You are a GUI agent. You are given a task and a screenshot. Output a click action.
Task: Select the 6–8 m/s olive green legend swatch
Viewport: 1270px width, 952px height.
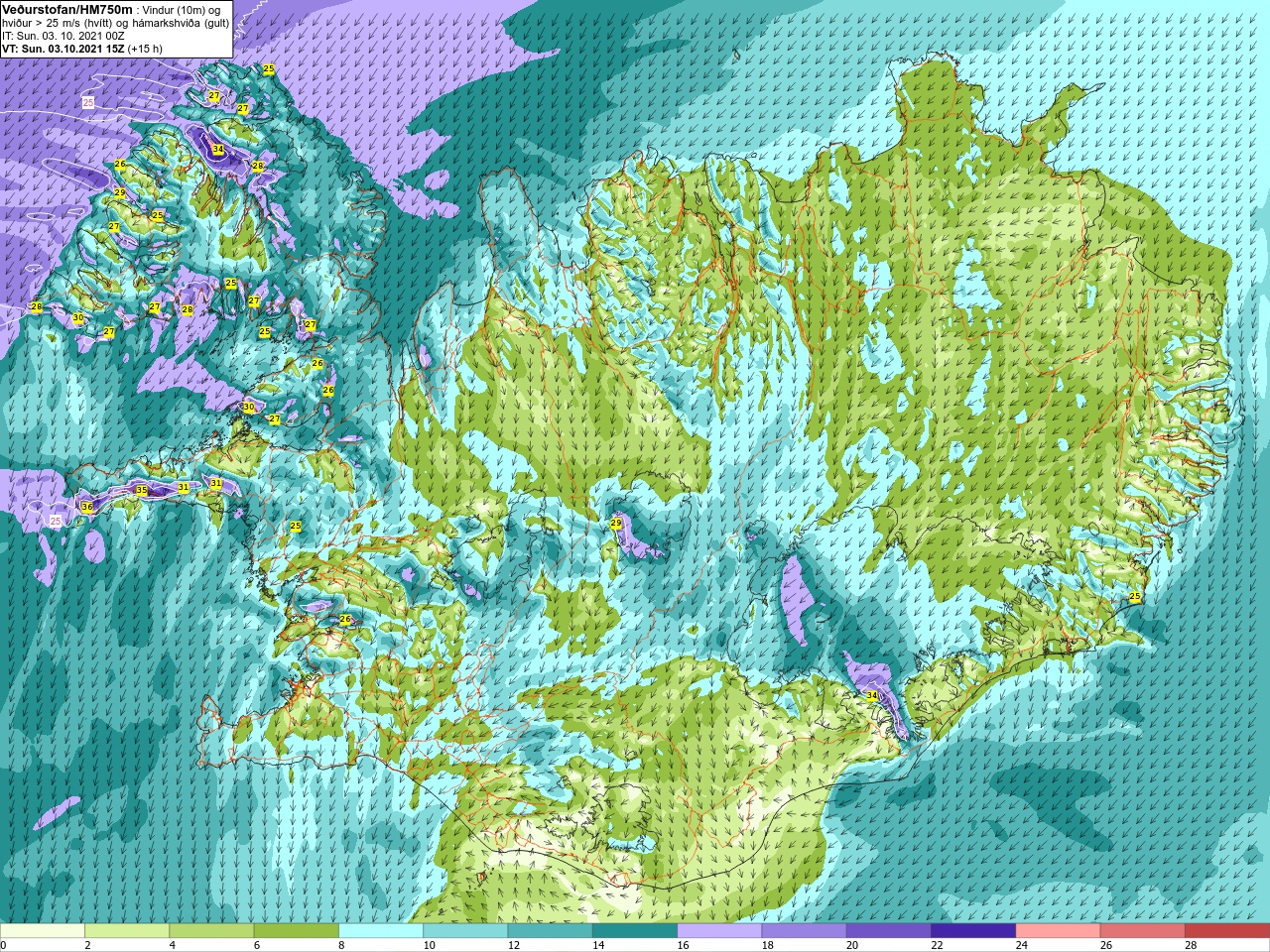click(296, 931)
